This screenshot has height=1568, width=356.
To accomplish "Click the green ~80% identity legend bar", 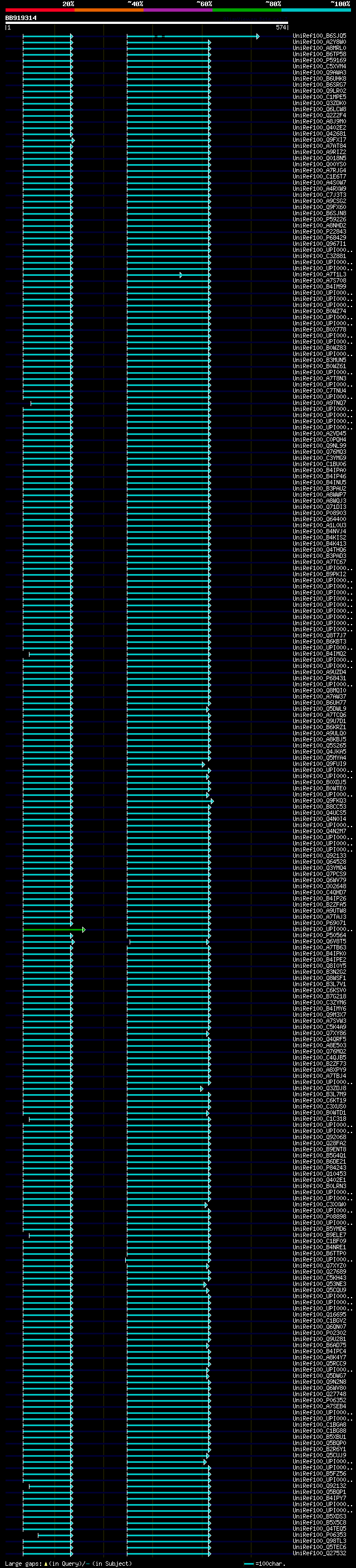I will pos(247,10).
